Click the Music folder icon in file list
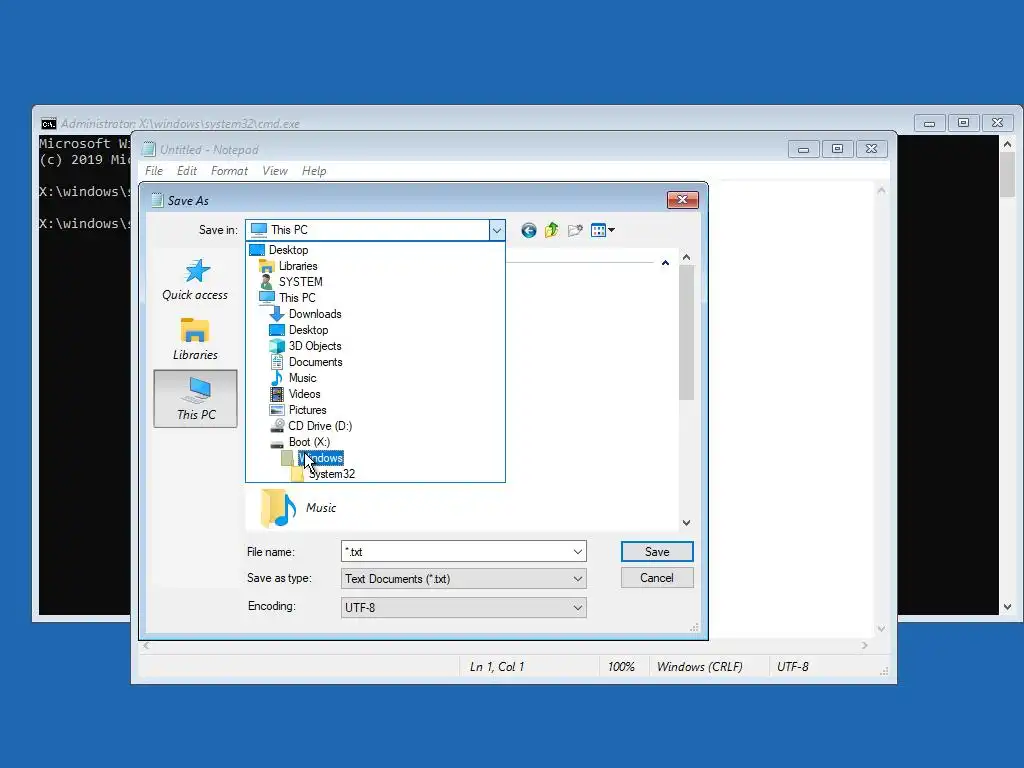The image size is (1024, 768). point(279,507)
